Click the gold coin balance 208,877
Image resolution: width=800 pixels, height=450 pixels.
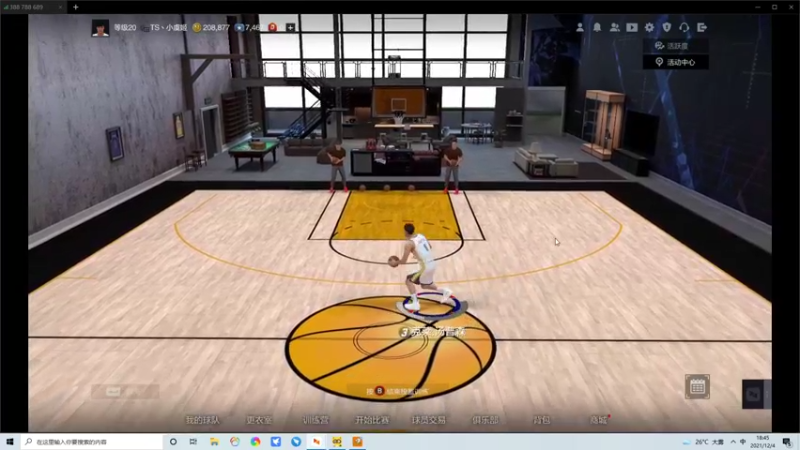(211, 28)
